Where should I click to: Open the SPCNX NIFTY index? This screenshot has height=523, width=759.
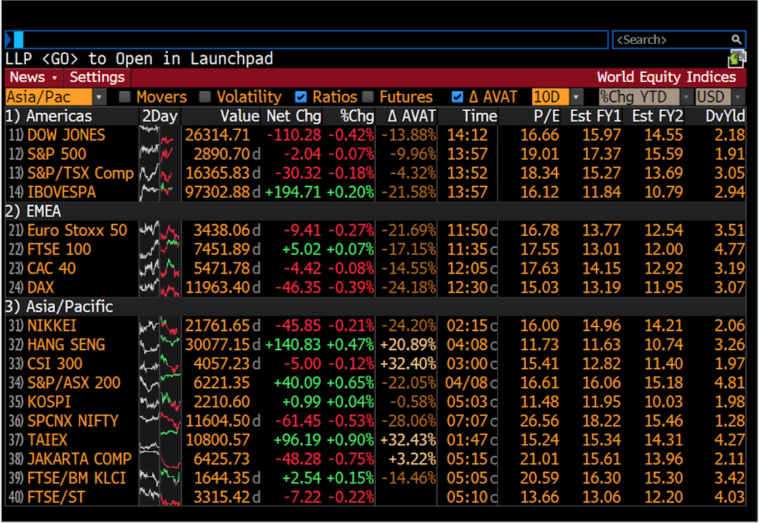click(x=73, y=421)
